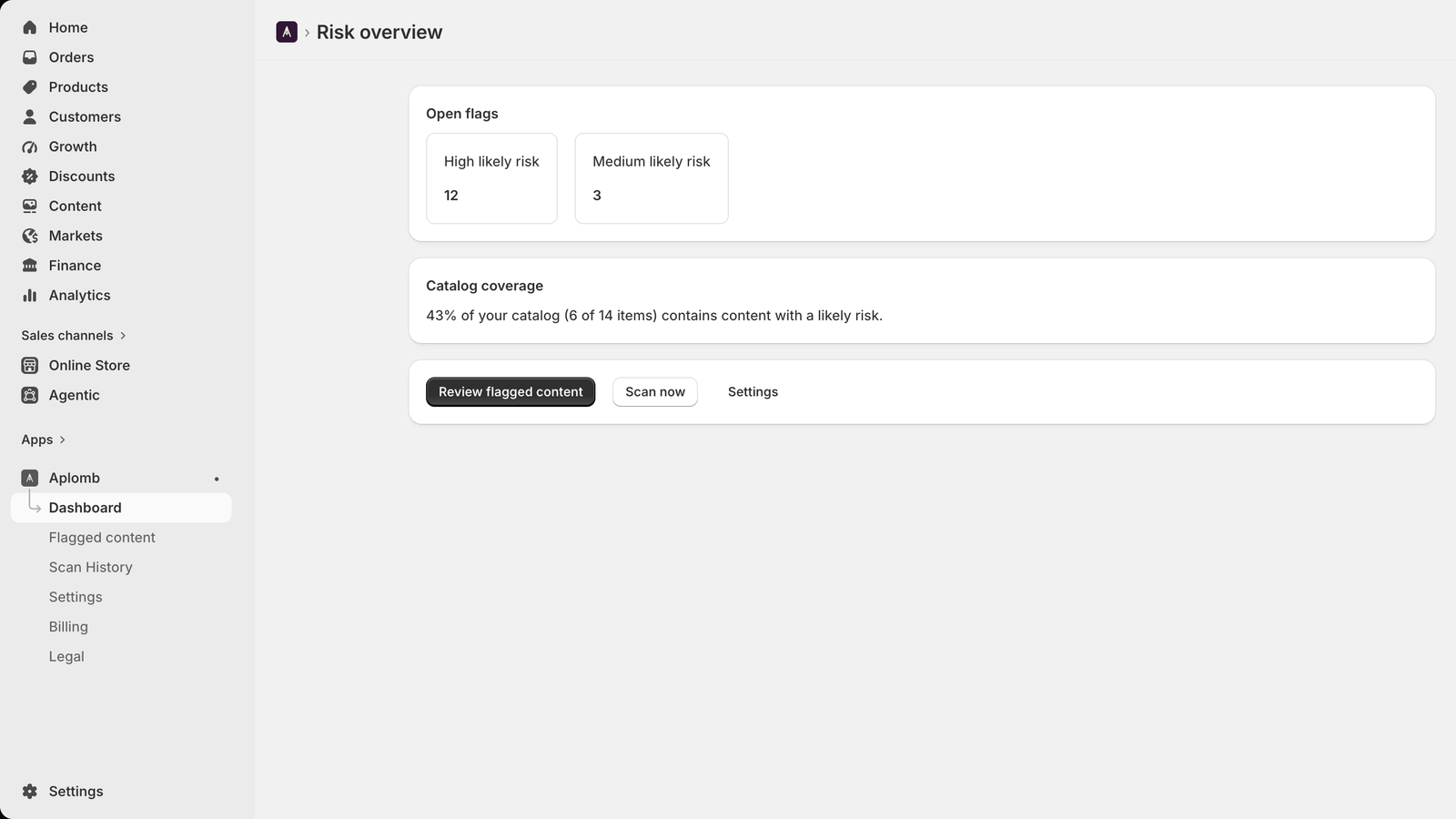Open the Billing submenu item
The width and height of the screenshot is (1456, 819).
(x=68, y=627)
